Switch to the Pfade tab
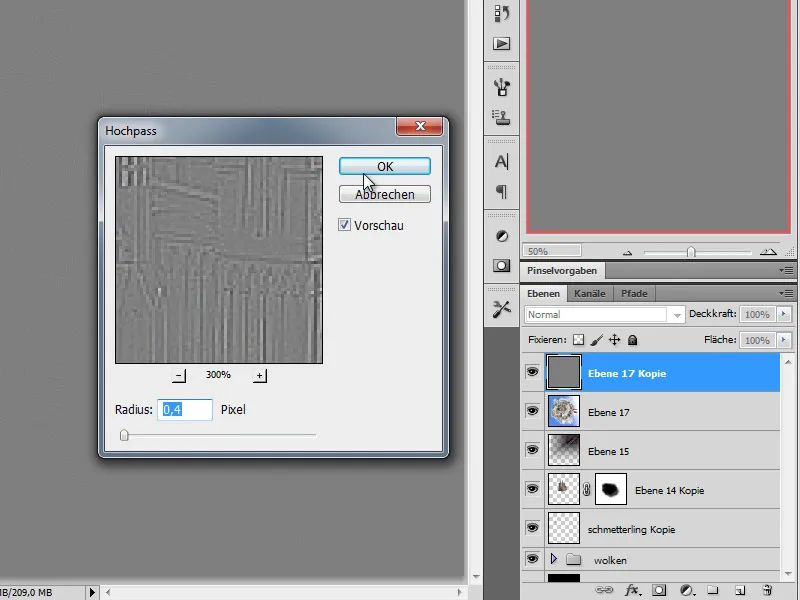 [x=634, y=293]
